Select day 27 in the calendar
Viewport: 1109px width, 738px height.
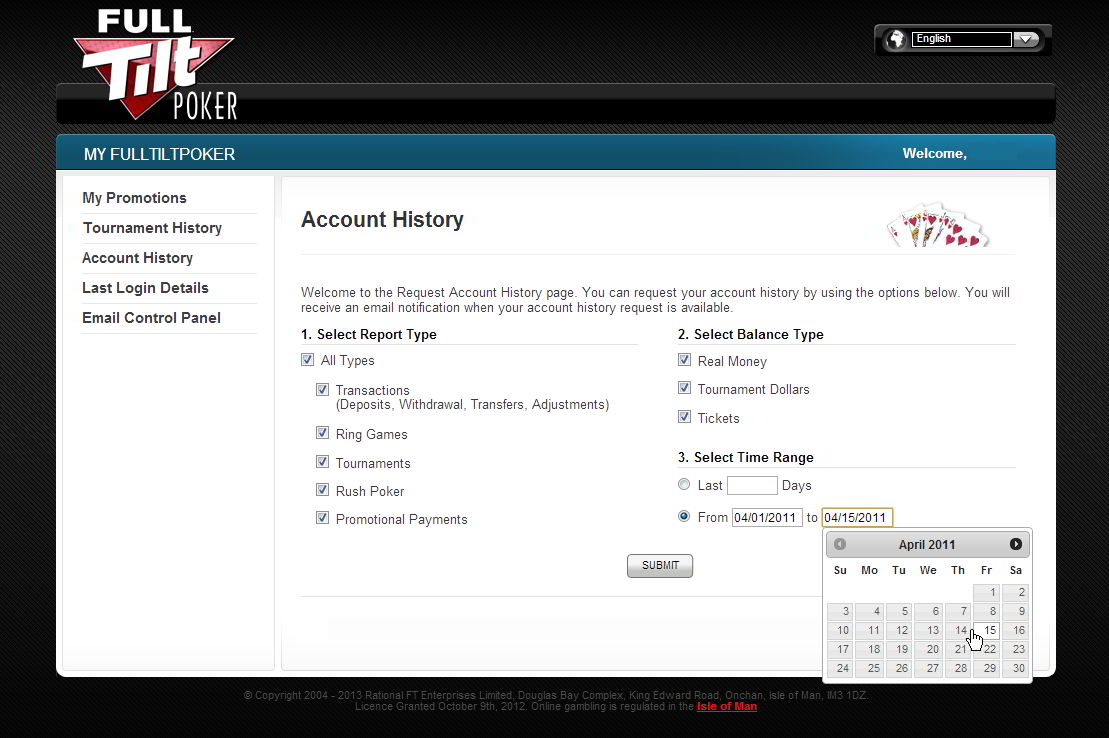(928, 669)
